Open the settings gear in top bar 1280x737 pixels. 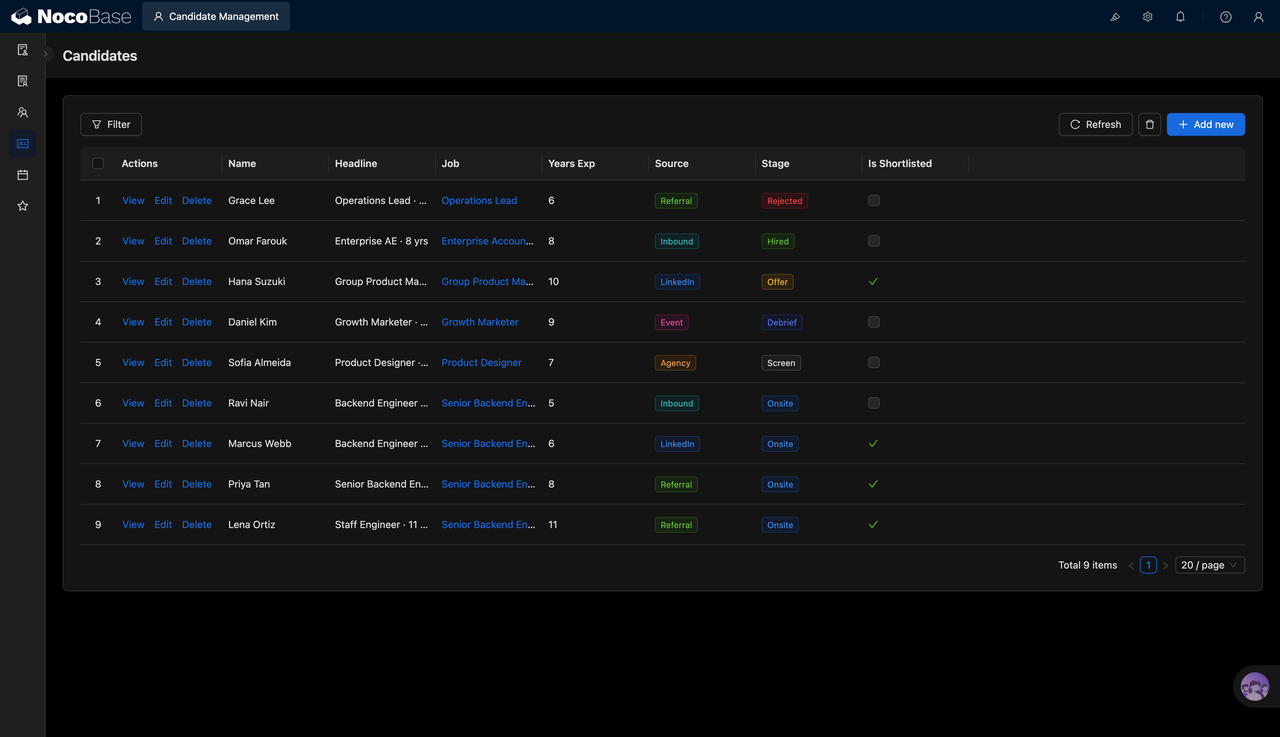click(x=1148, y=16)
